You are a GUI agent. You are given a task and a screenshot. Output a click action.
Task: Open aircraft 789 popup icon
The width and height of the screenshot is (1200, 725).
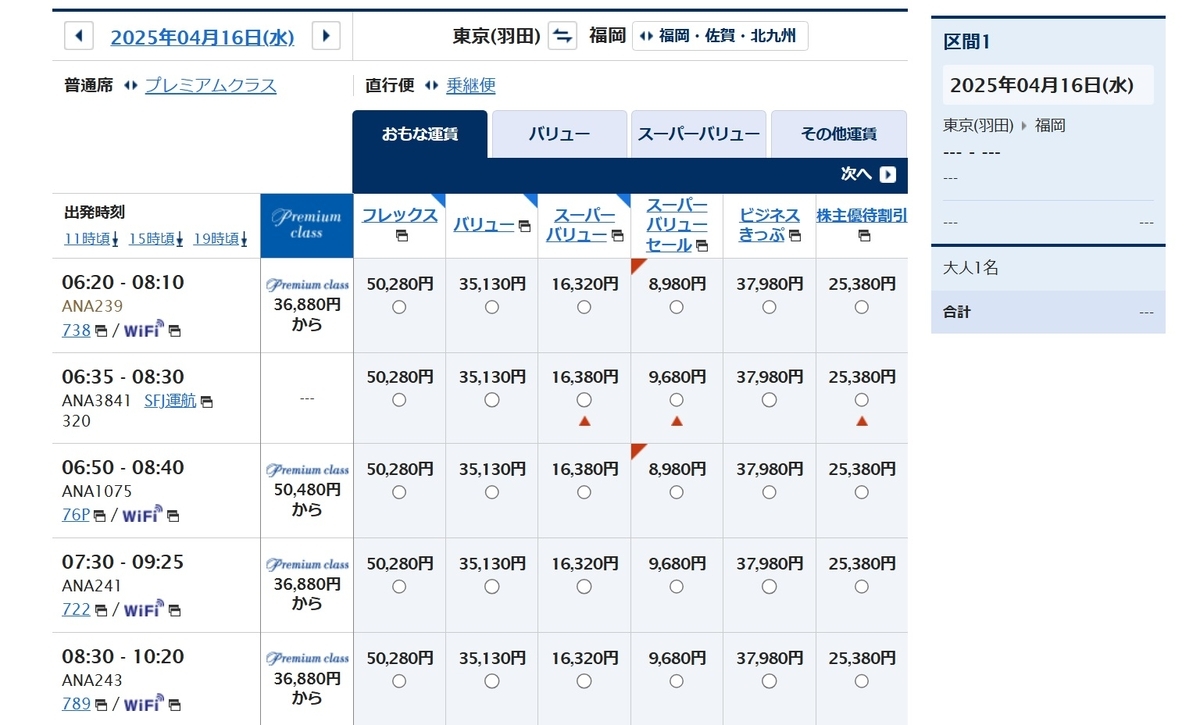pos(100,704)
